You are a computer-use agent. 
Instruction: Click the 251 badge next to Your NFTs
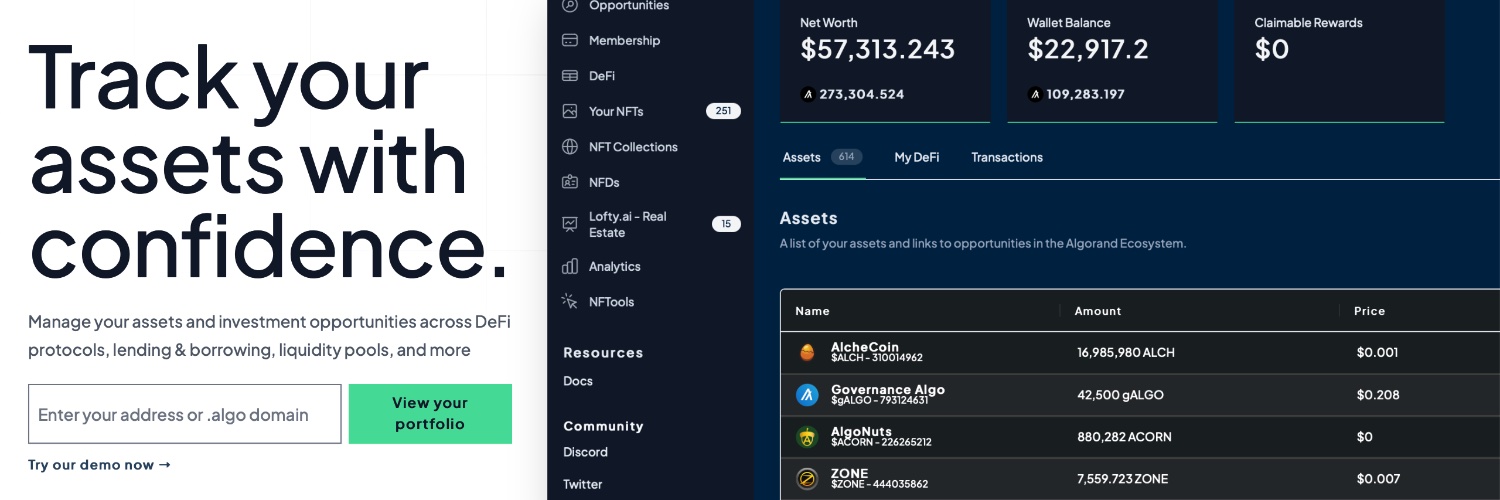point(724,111)
